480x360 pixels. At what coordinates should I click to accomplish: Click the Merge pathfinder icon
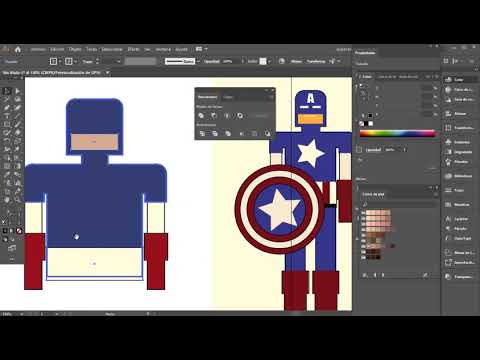click(228, 134)
